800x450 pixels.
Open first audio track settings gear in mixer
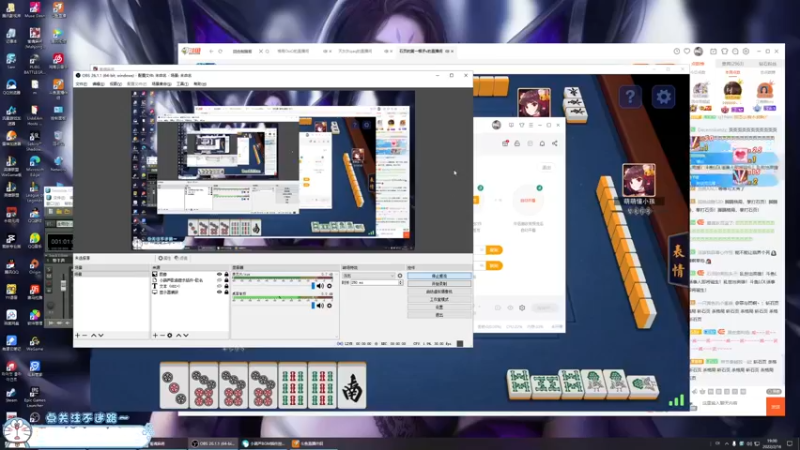coord(330,286)
